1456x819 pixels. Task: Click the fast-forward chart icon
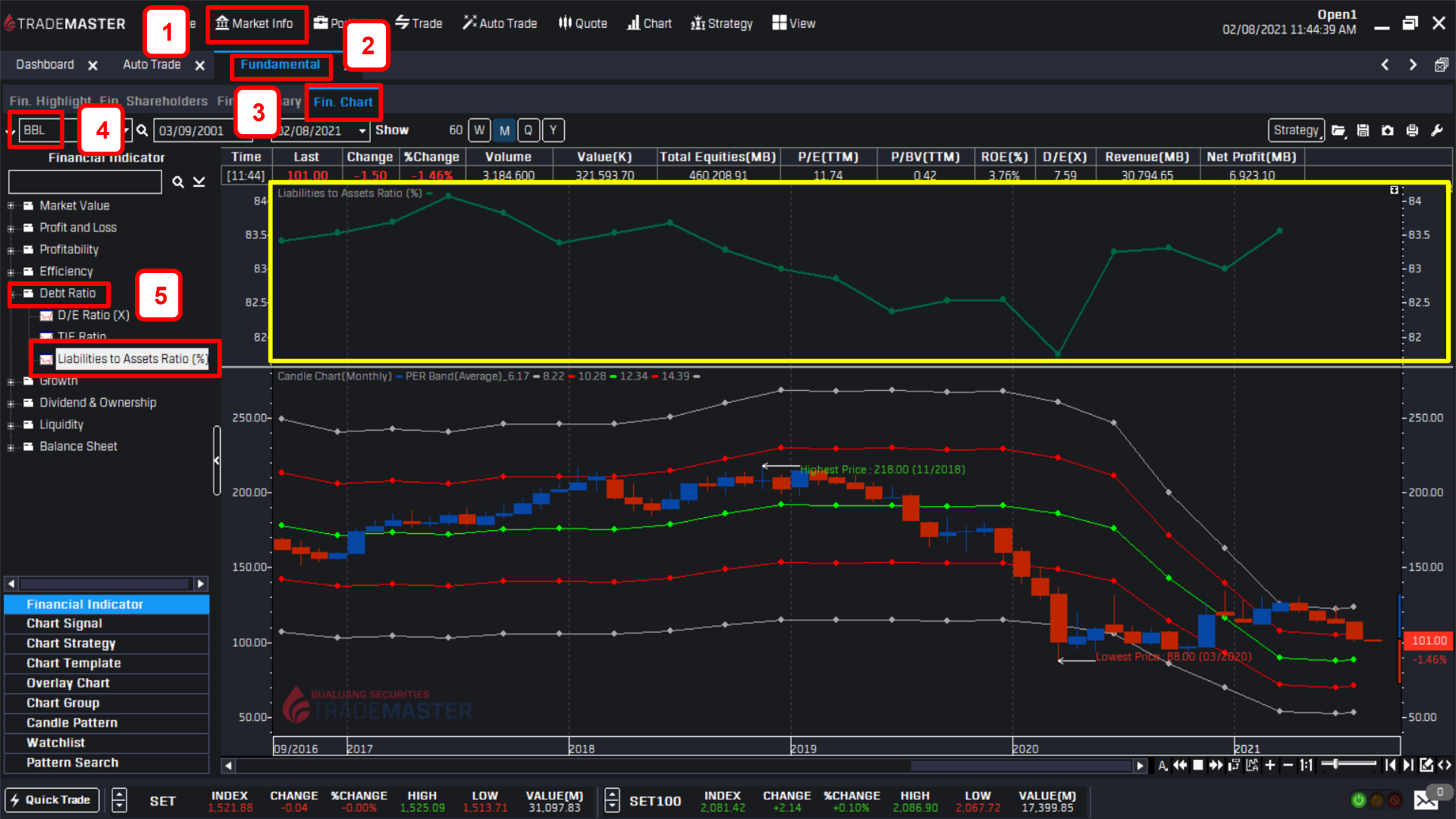[x=1215, y=765]
